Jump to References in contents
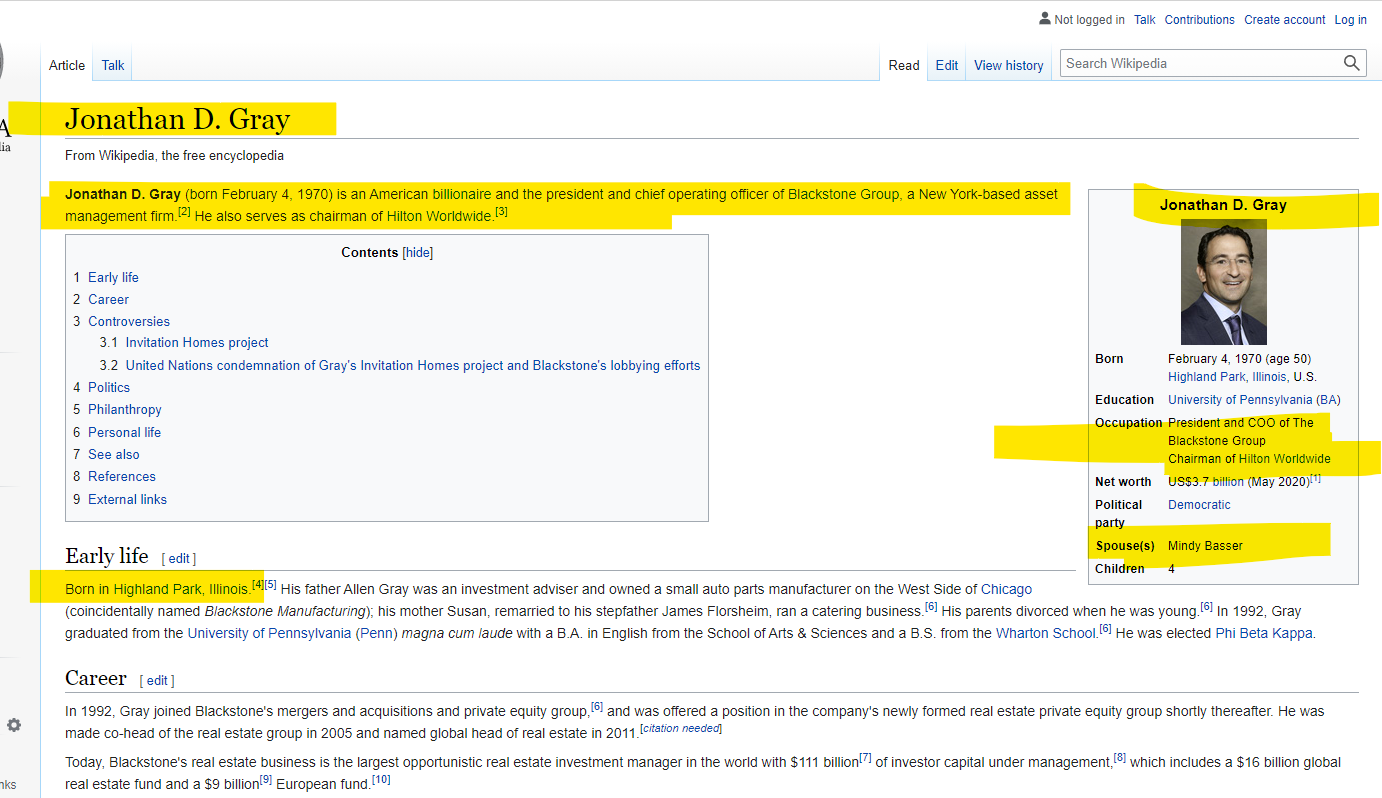 (x=122, y=476)
